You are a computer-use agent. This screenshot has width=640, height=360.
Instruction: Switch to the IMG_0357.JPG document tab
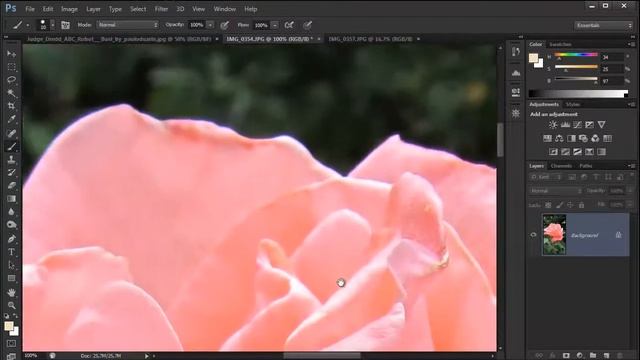coord(371,39)
